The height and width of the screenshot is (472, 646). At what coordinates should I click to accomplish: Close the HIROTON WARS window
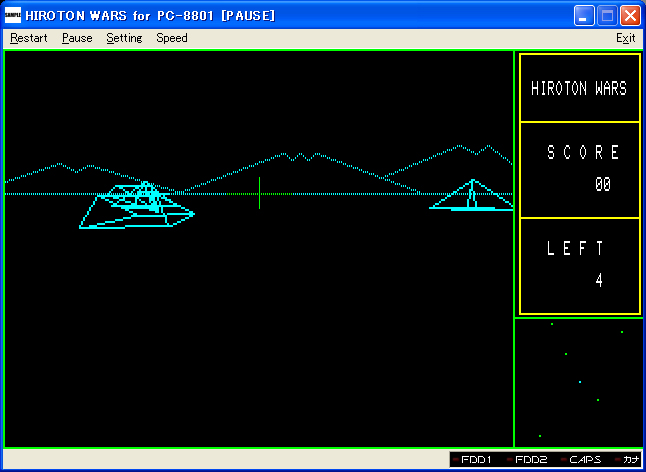point(630,16)
